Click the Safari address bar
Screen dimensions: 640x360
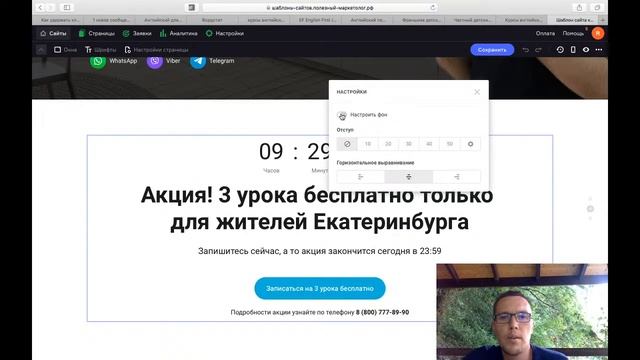point(320,7)
